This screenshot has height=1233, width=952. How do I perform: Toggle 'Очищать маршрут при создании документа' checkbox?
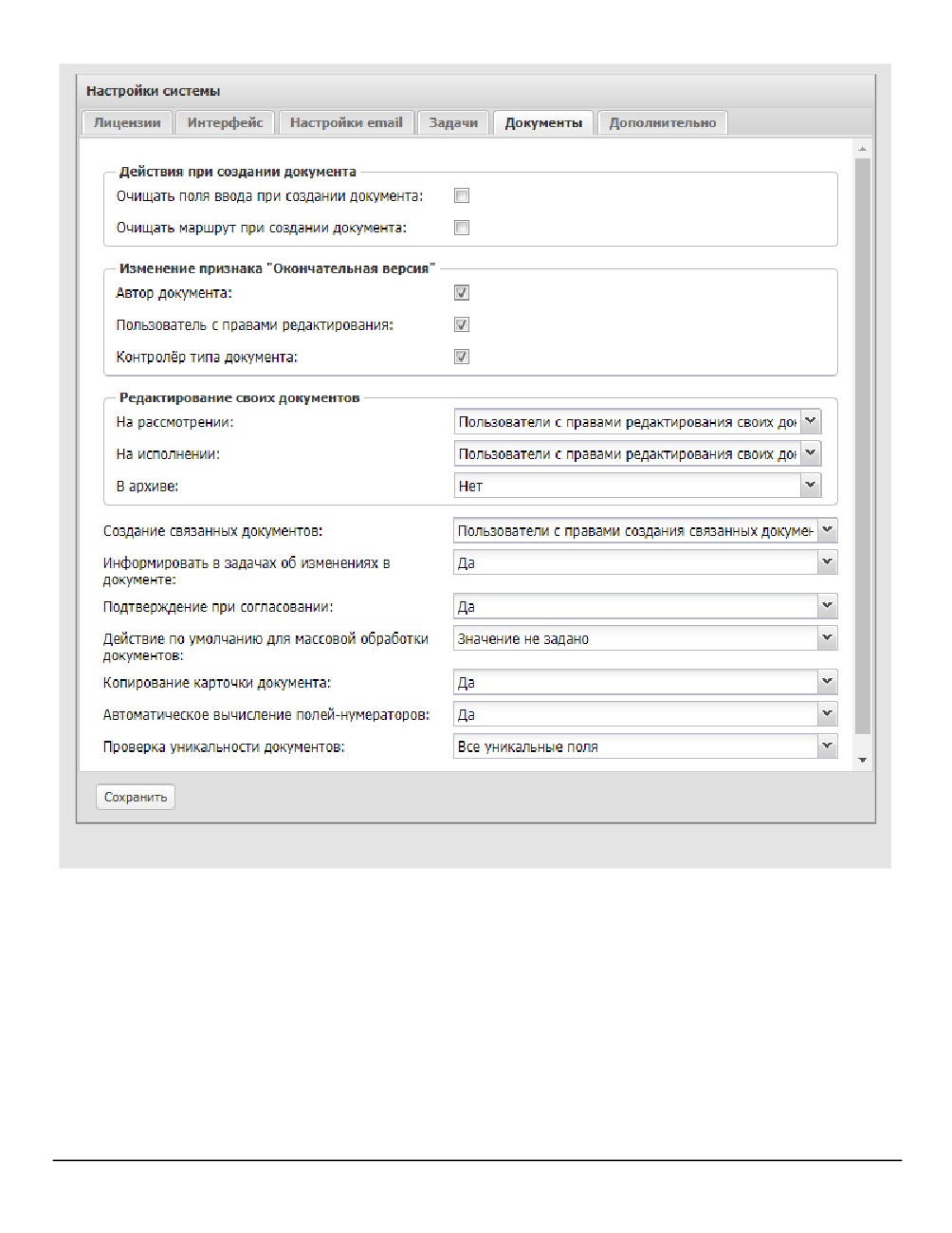(x=462, y=228)
